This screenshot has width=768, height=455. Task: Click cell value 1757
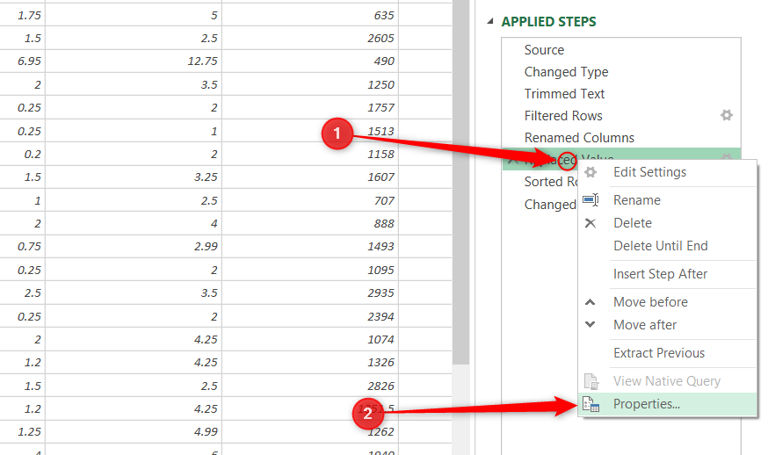(x=381, y=108)
